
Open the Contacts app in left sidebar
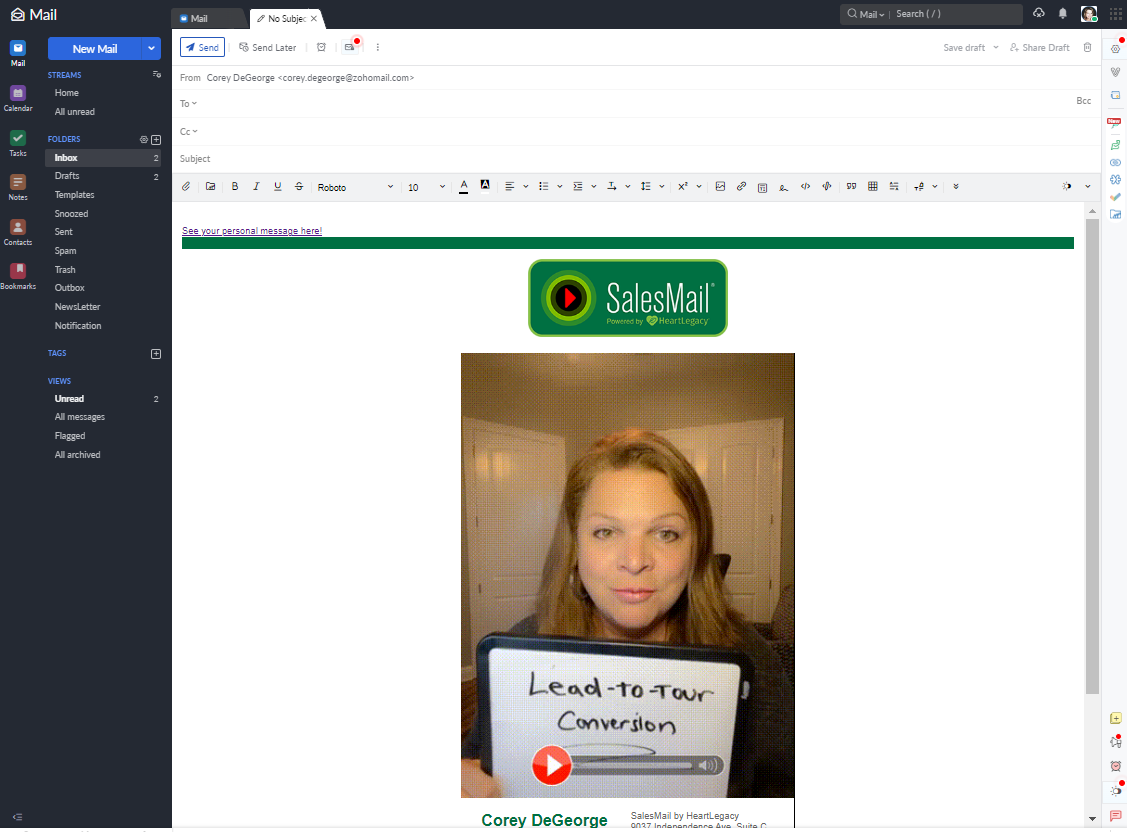(x=18, y=232)
